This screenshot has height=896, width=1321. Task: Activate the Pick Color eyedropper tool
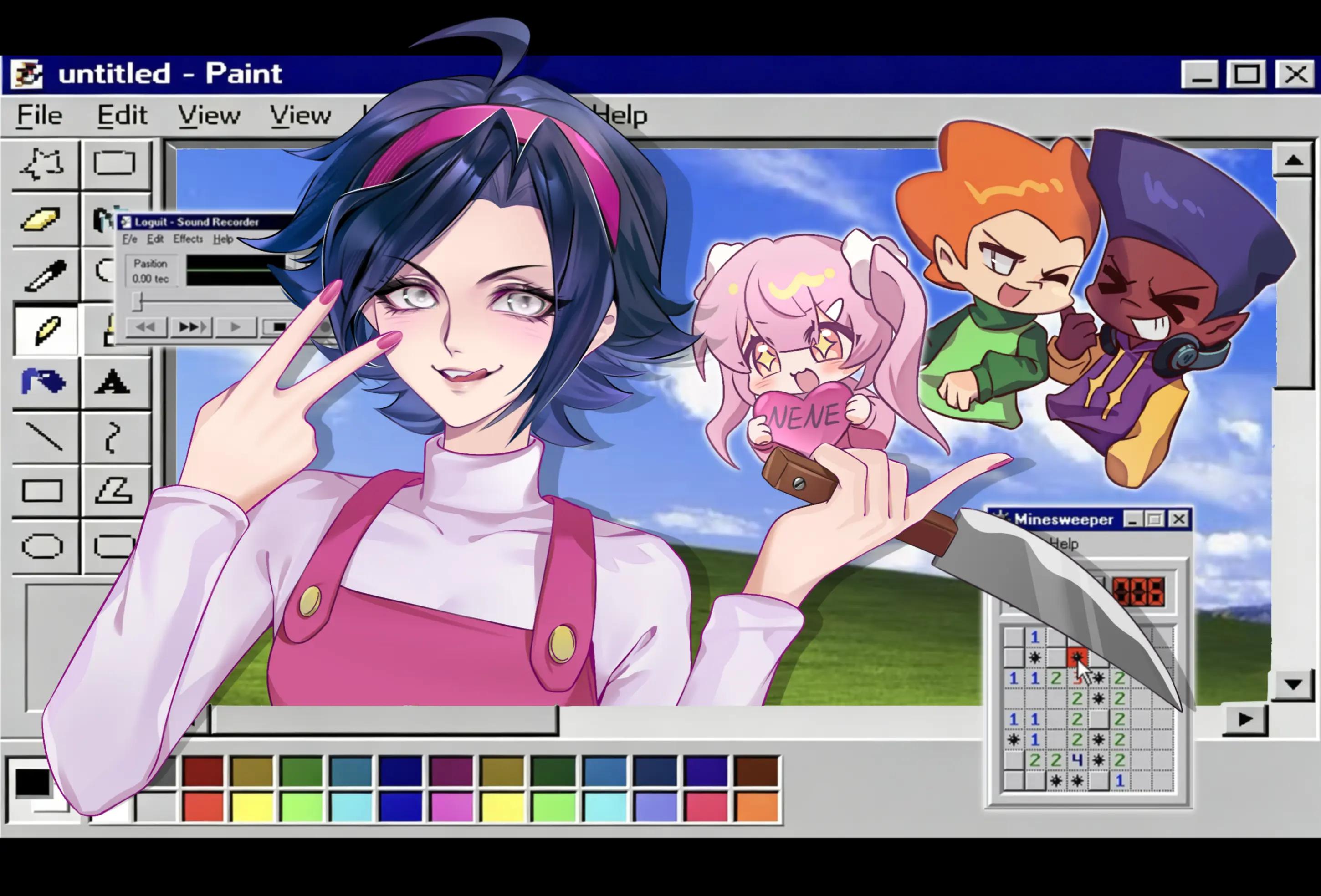(x=44, y=275)
